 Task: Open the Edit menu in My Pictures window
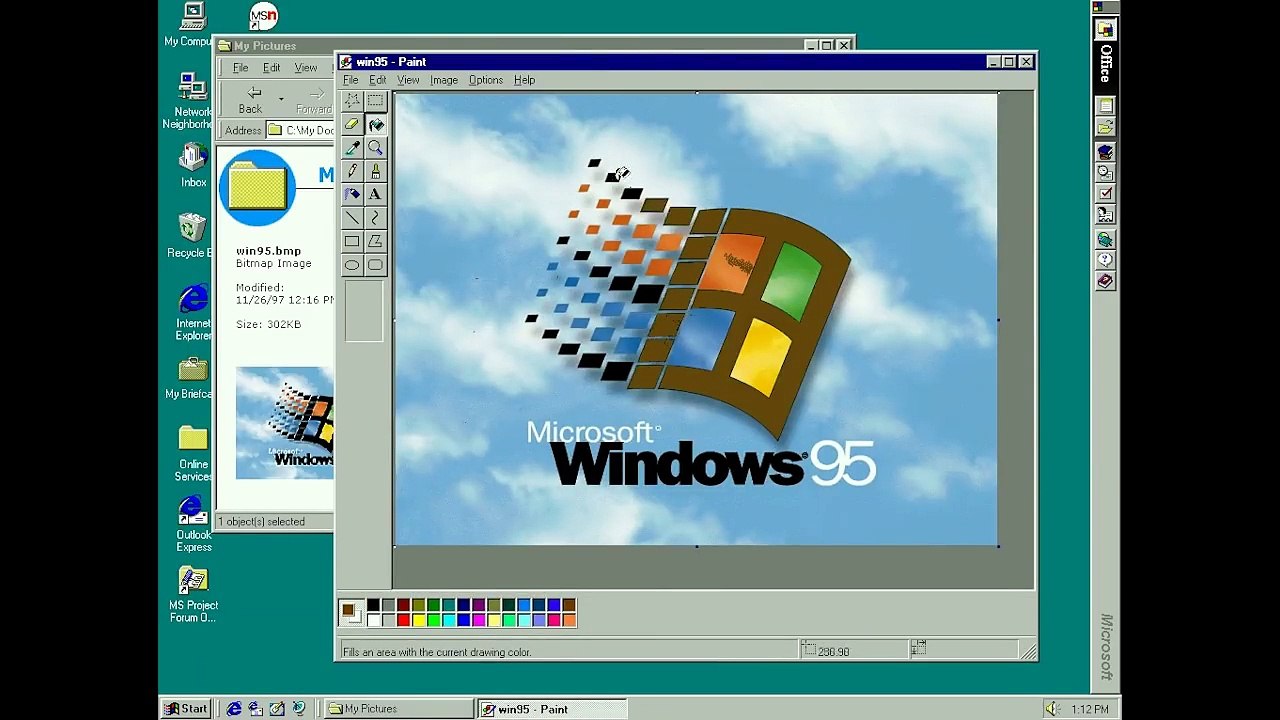coord(272,68)
